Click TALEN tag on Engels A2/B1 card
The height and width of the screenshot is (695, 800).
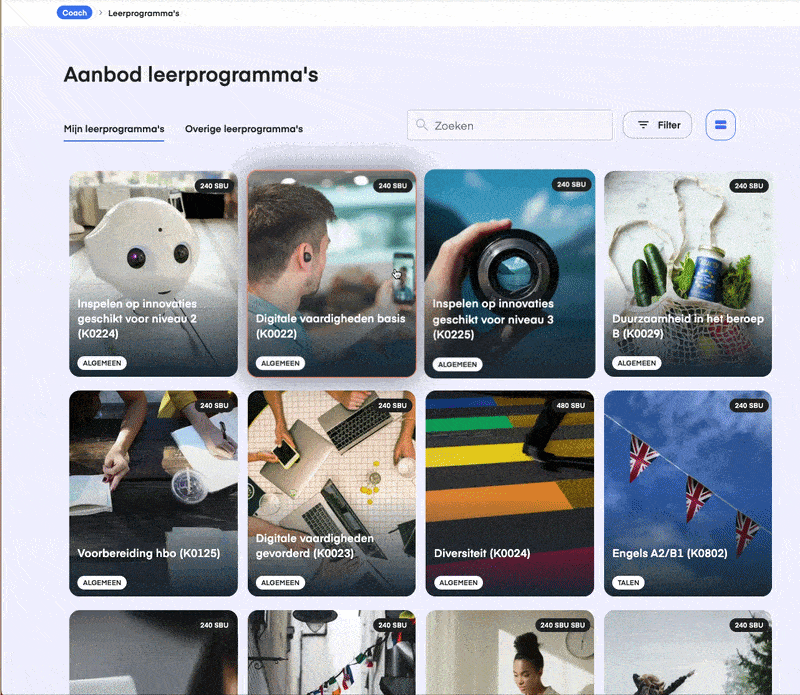click(628, 583)
